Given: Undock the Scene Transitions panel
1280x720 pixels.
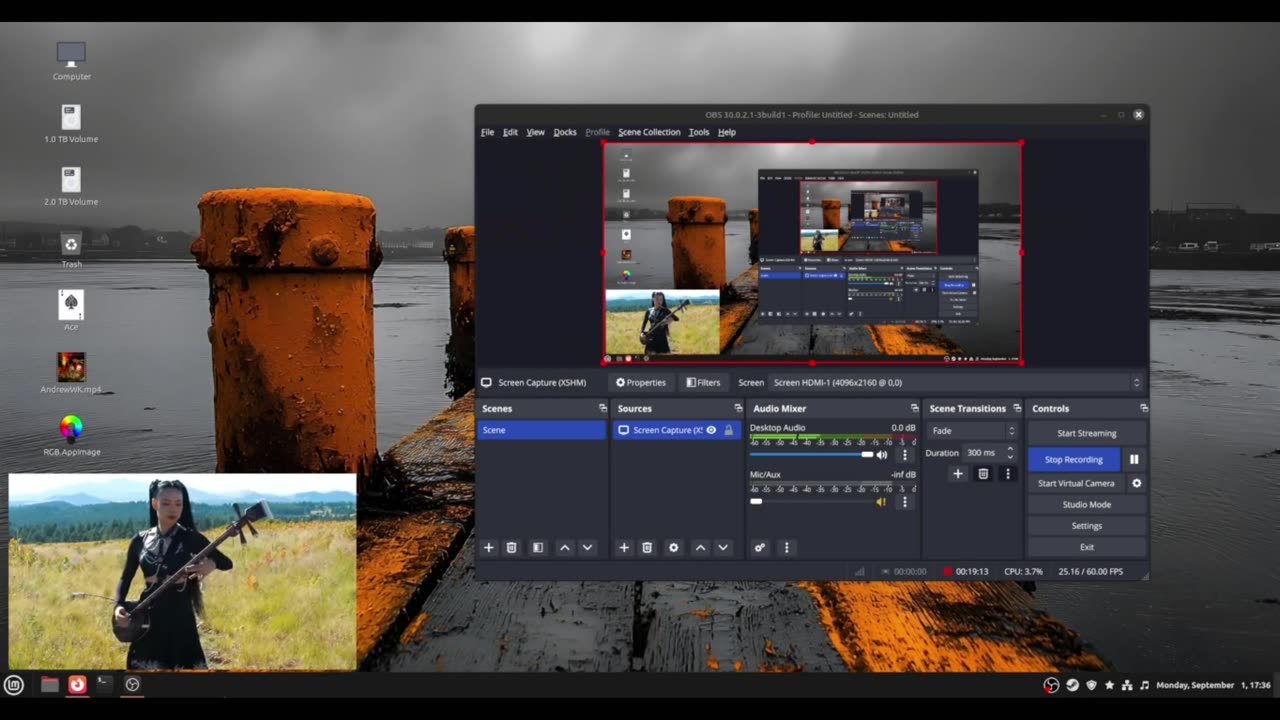Looking at the screenshot, I should tap(1017, 408).
